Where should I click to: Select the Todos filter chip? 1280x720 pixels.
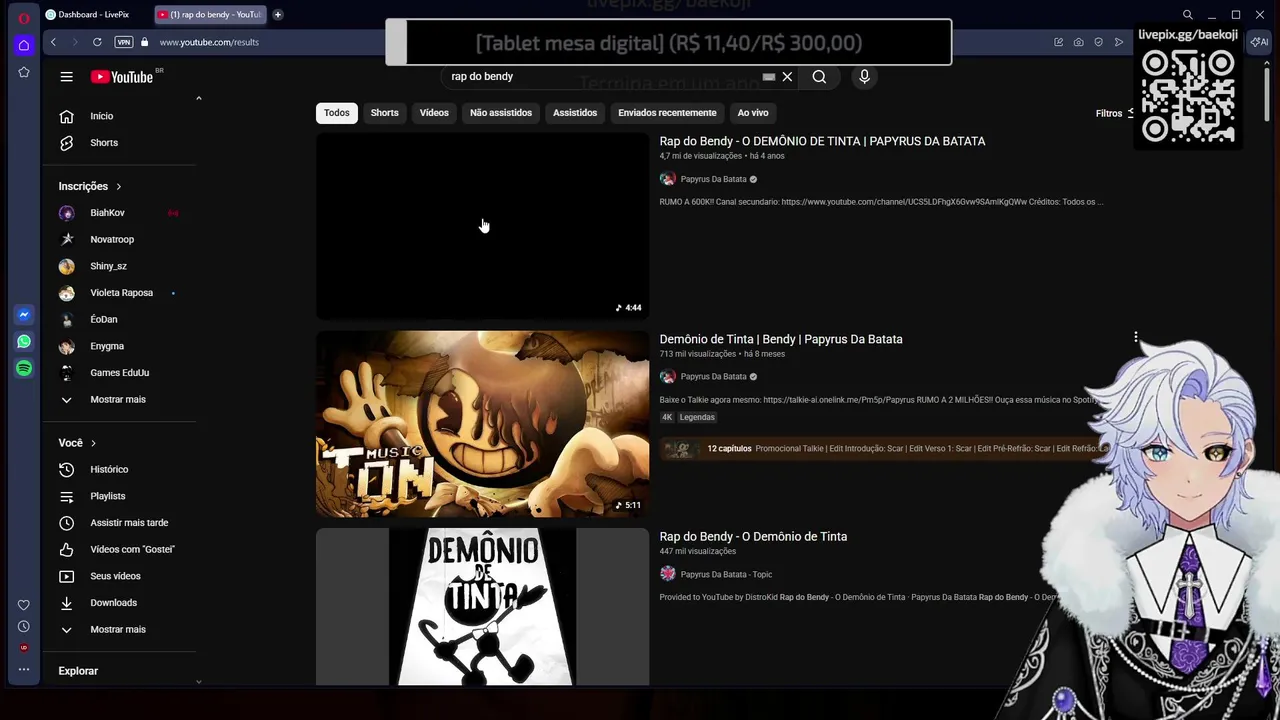click(337, 113)
